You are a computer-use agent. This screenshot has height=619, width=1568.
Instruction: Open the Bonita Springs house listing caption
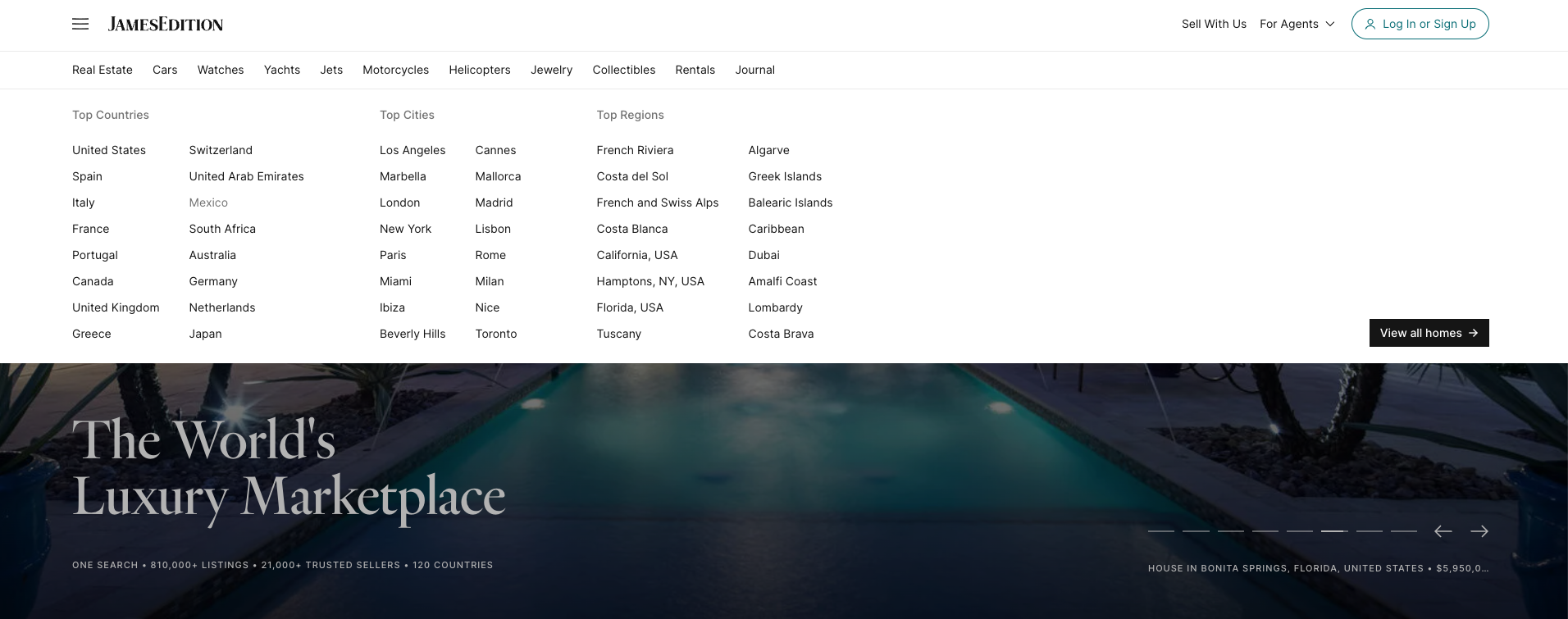1319,568
